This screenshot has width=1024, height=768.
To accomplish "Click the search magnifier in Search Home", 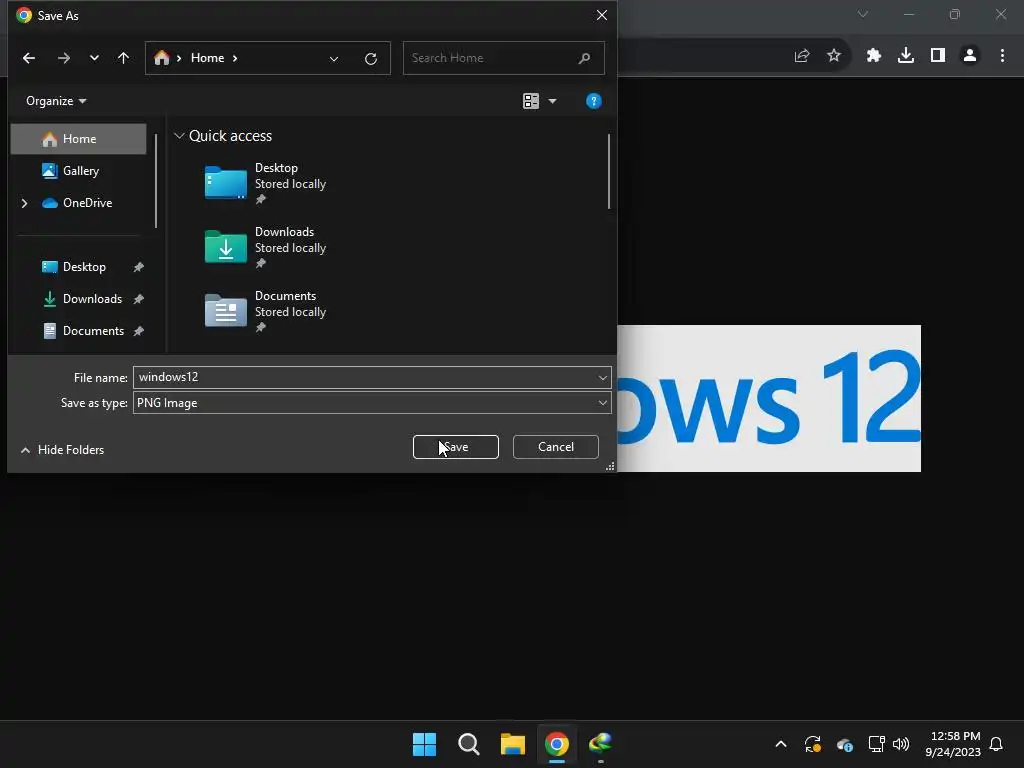I will (x=584, y=58).
